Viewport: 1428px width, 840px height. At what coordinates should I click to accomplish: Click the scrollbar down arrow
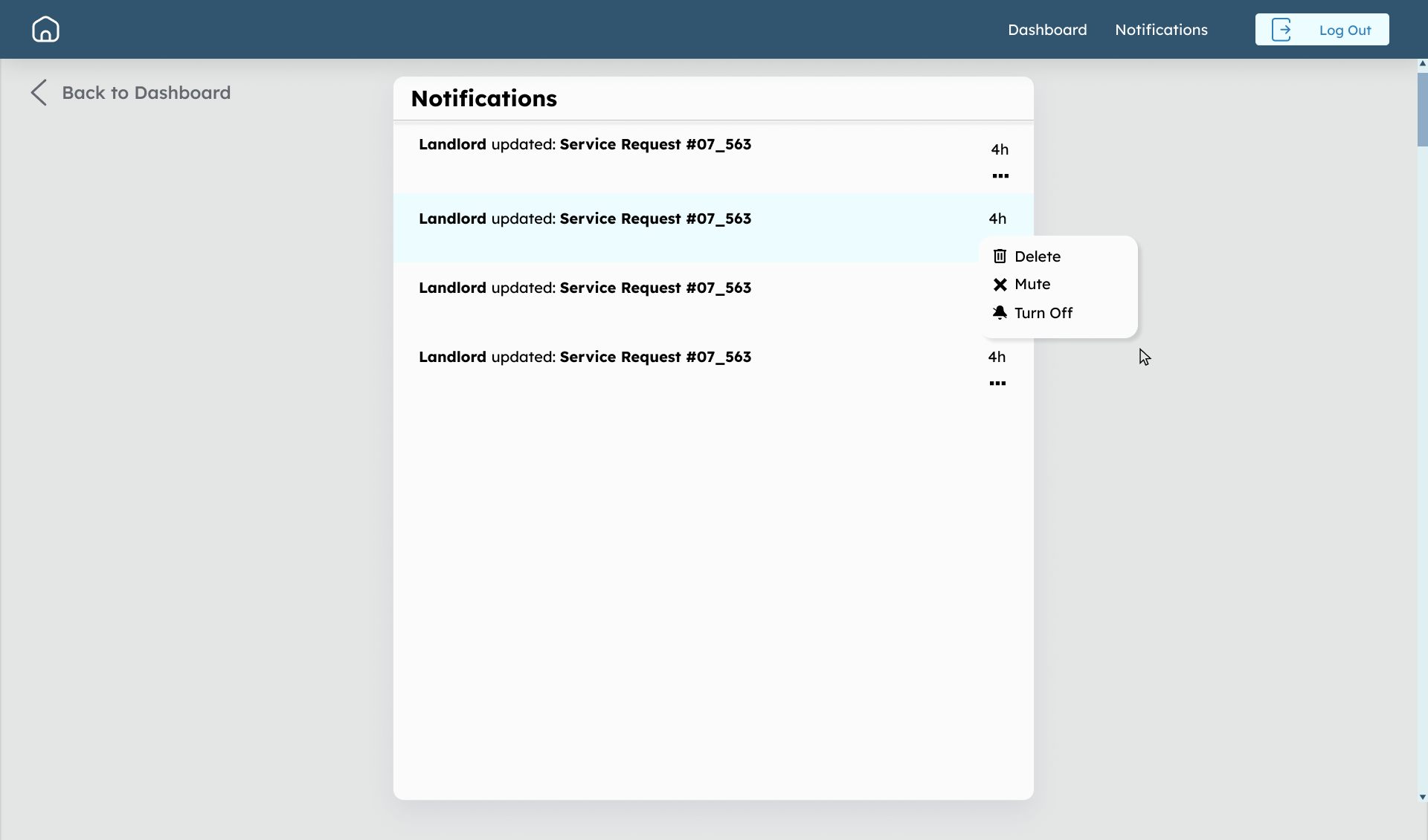[1421, 798]
